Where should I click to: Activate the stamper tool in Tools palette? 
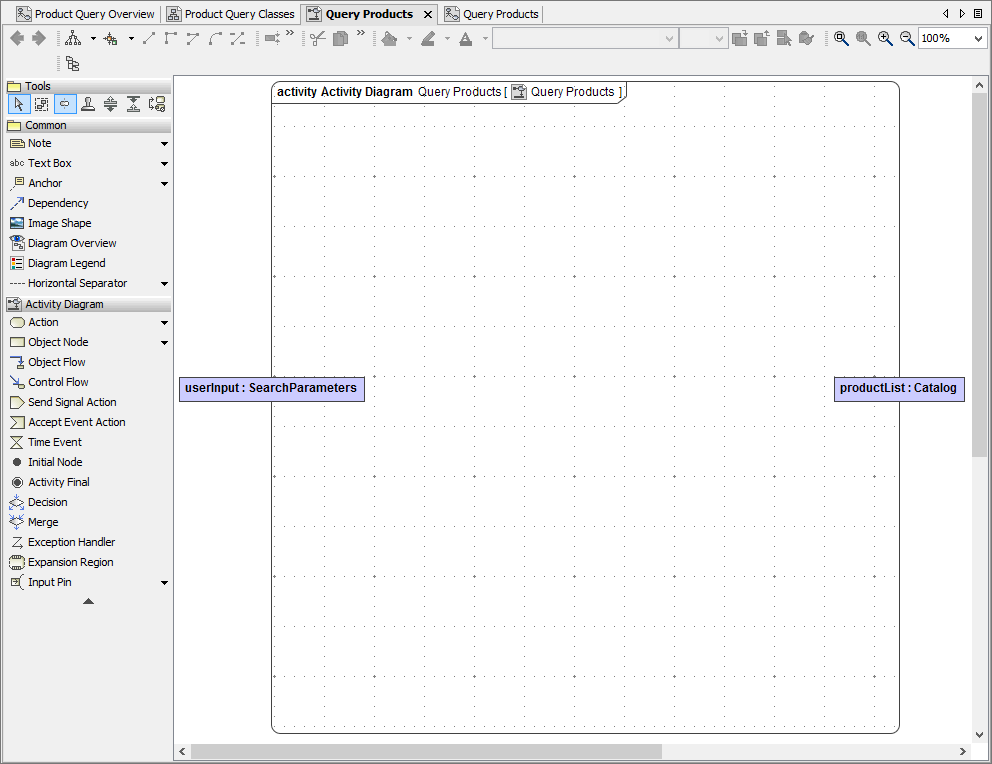88,103
